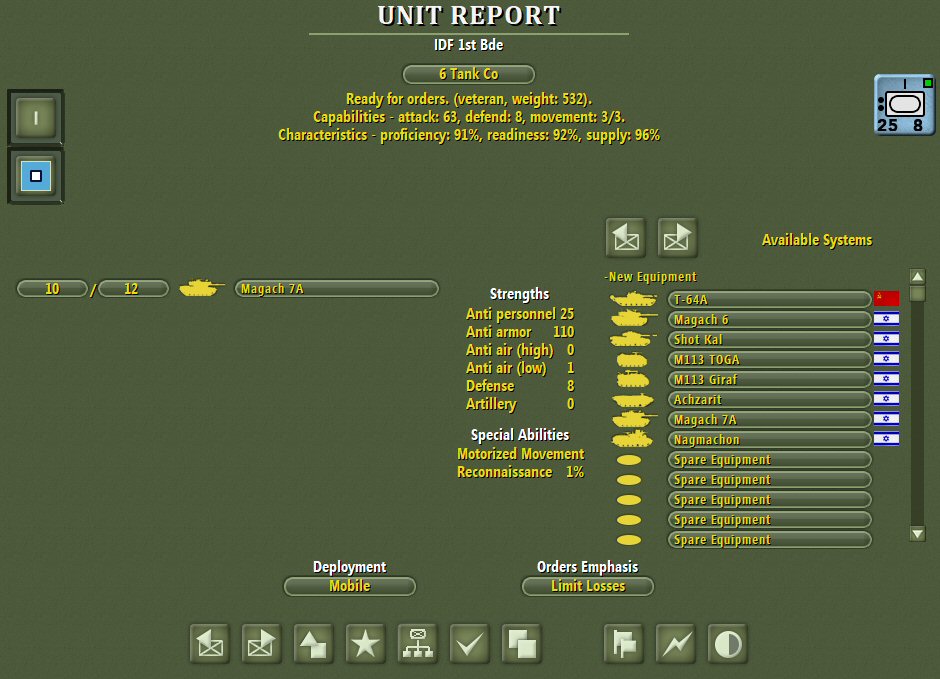Screen dimensions: 940x679
Task: Click the Magach 6 tank silhouette icon
Action: pyautogui.click(x=633, y=319)
